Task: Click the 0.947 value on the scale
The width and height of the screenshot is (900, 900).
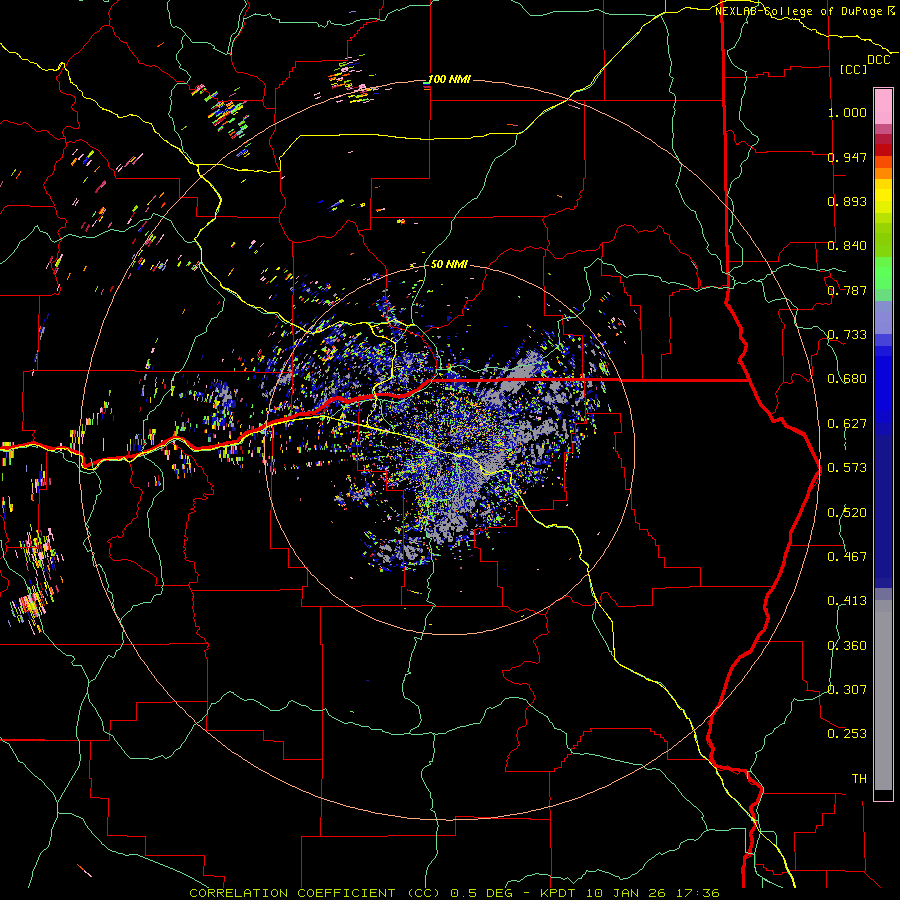Action: [x=847, y=157]
